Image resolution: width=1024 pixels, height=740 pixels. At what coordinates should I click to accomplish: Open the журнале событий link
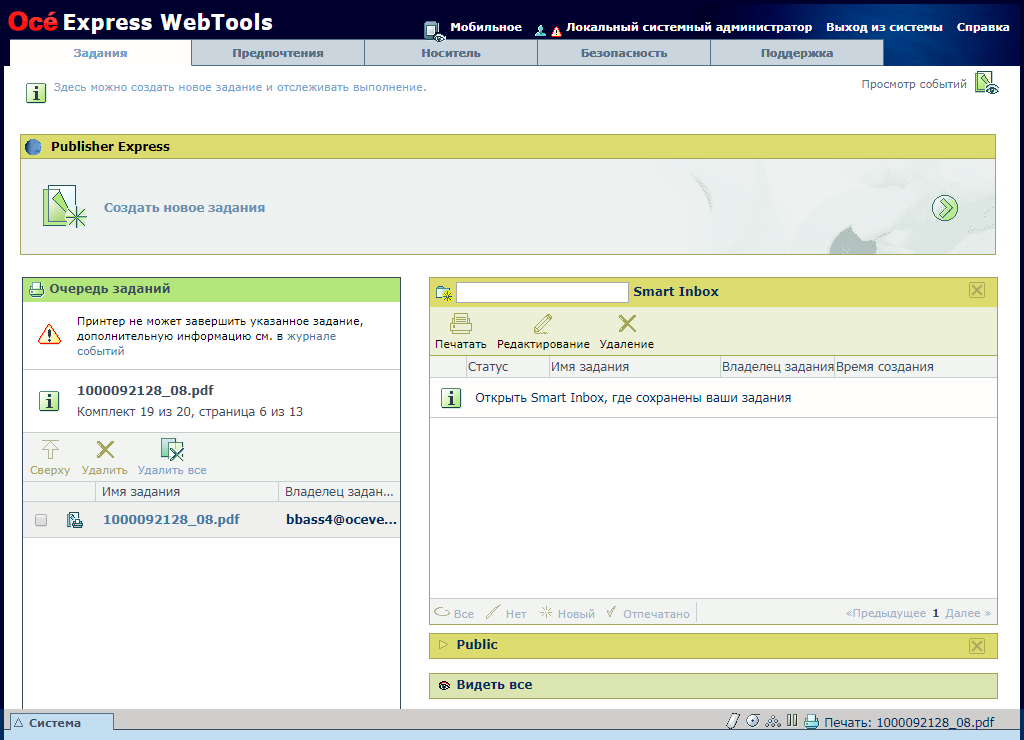[x=207, y=344]
